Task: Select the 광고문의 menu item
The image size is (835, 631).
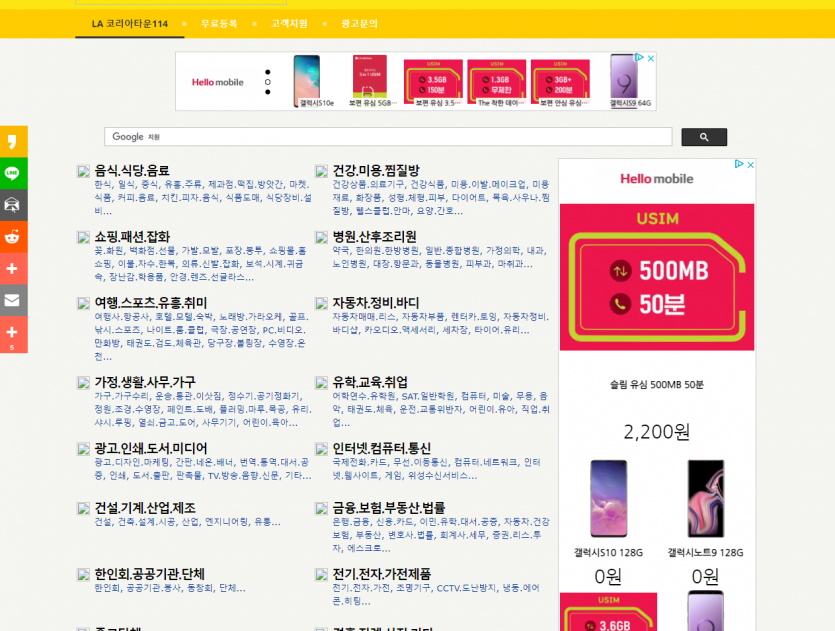Action: tap(359, 23)
